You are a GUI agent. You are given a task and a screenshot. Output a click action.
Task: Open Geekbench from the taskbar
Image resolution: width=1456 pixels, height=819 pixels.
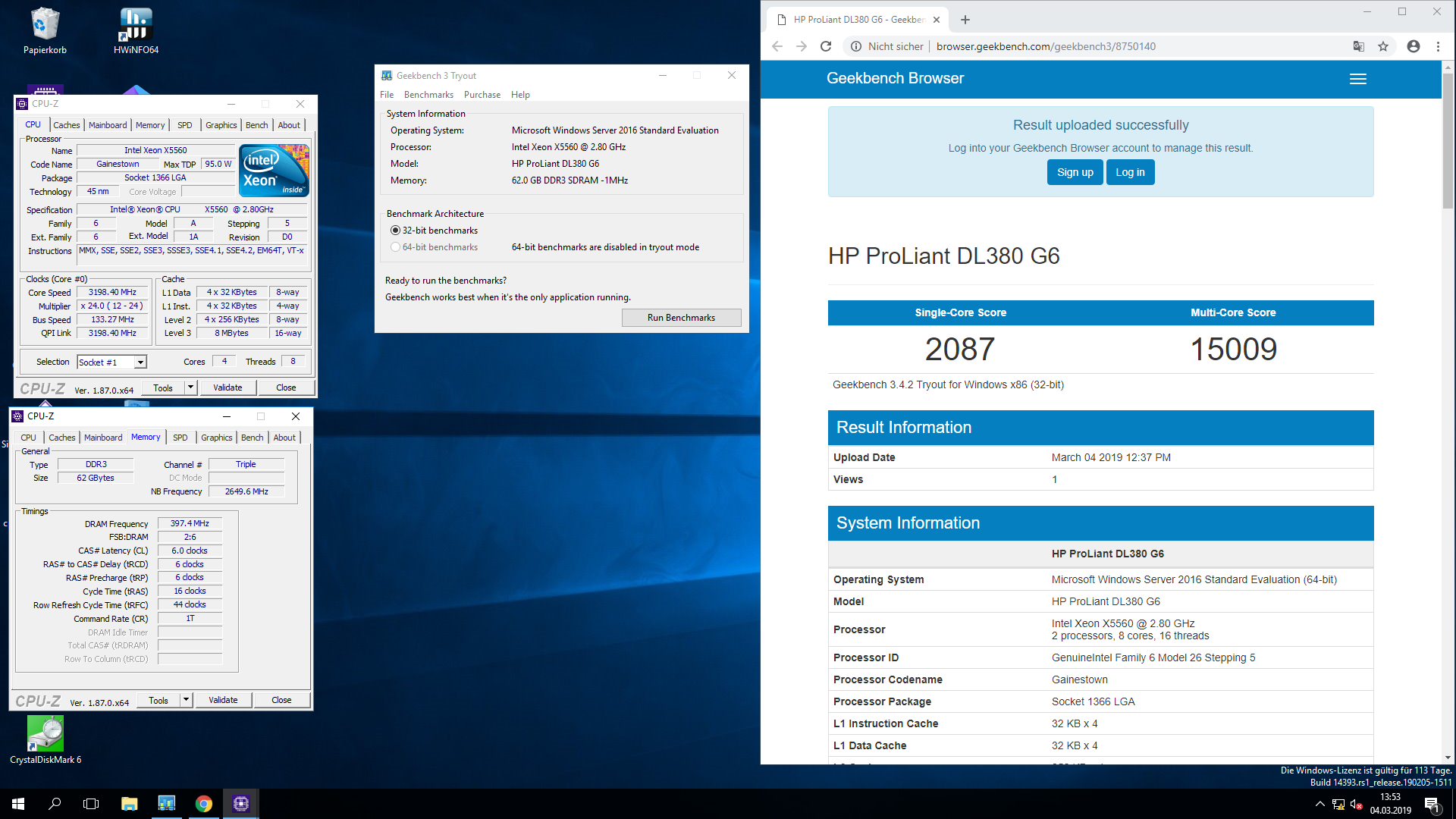tap(166, 804)
